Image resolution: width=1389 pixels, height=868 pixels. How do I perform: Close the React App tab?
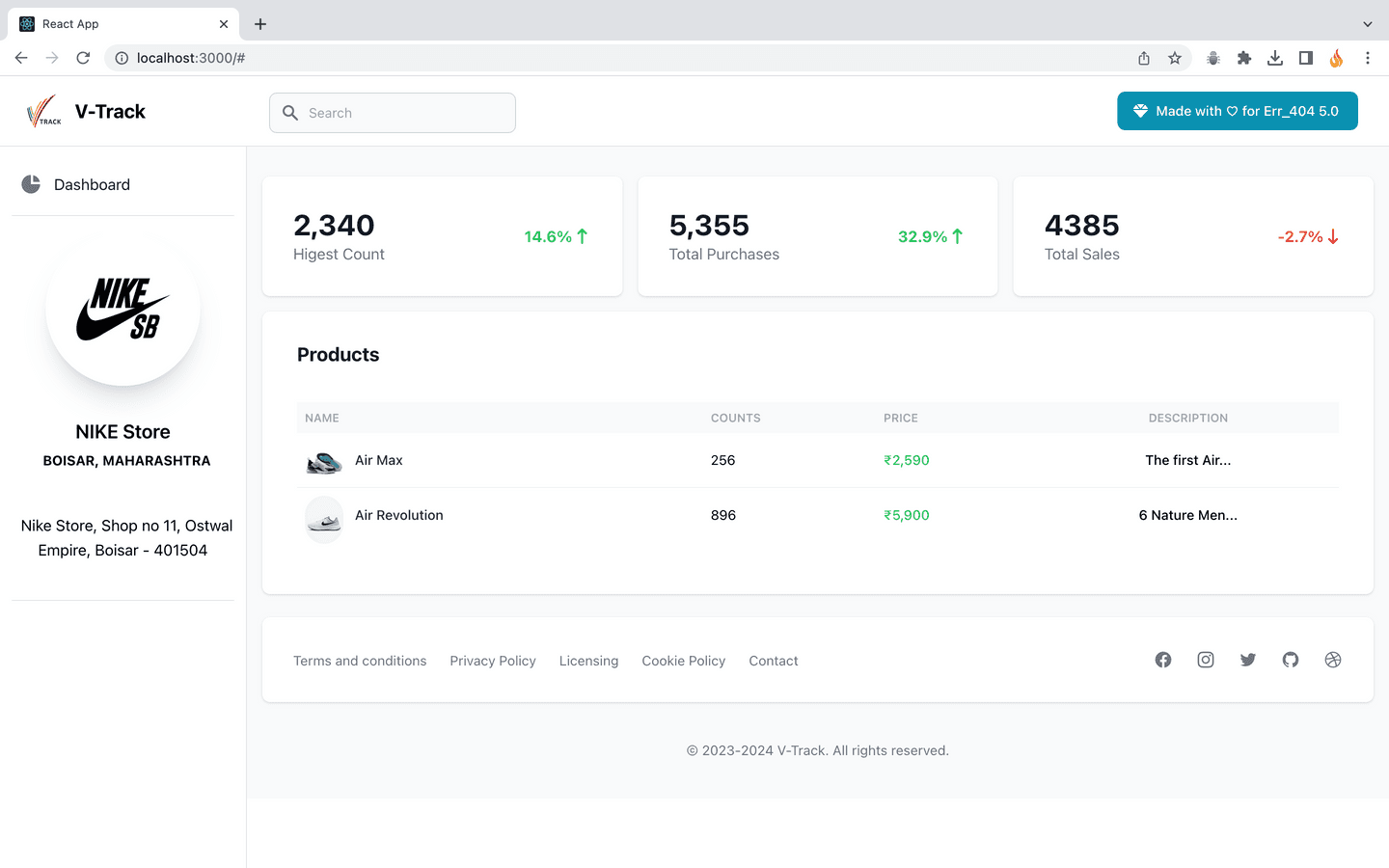[224, 24]
